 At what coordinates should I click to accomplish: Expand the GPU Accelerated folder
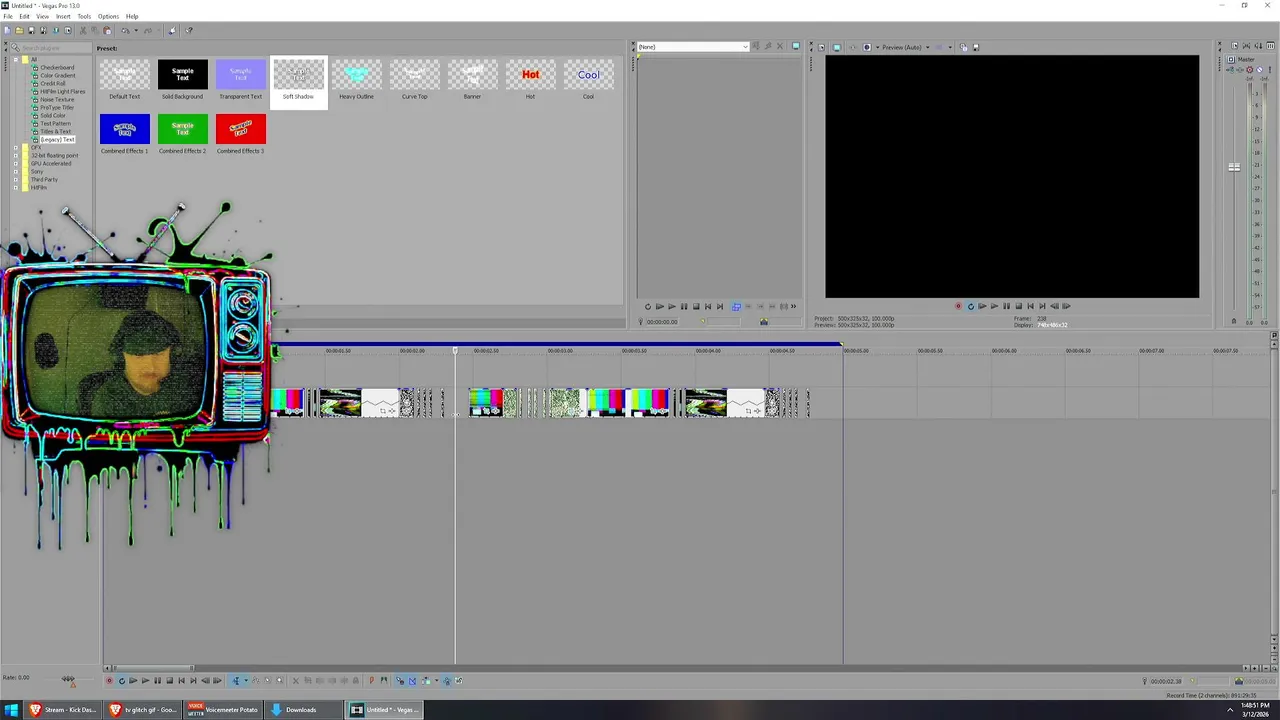pyautogui.click(x=15, y=164)
